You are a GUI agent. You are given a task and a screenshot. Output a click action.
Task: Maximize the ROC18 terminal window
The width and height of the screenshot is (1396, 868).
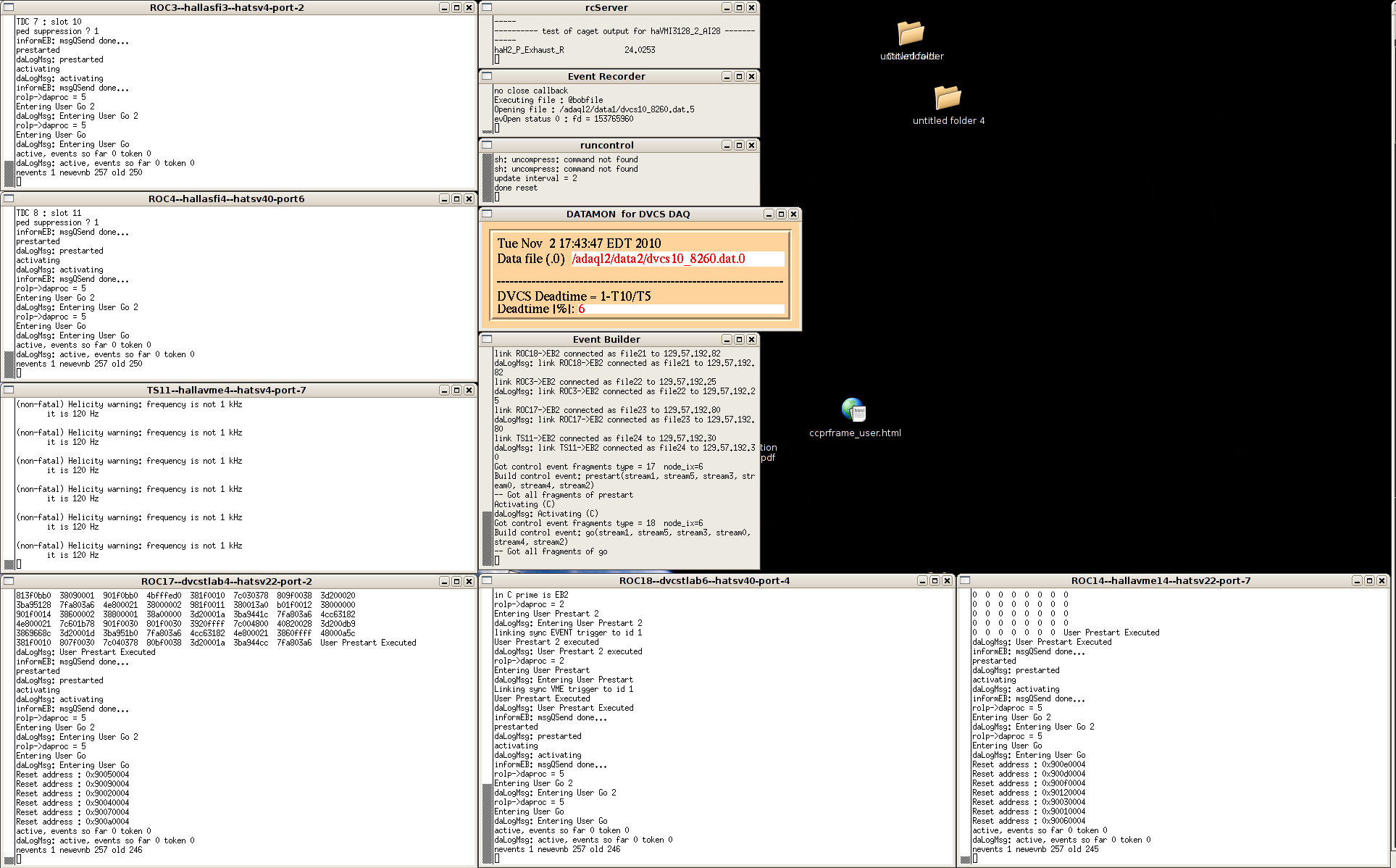(935, 580)
